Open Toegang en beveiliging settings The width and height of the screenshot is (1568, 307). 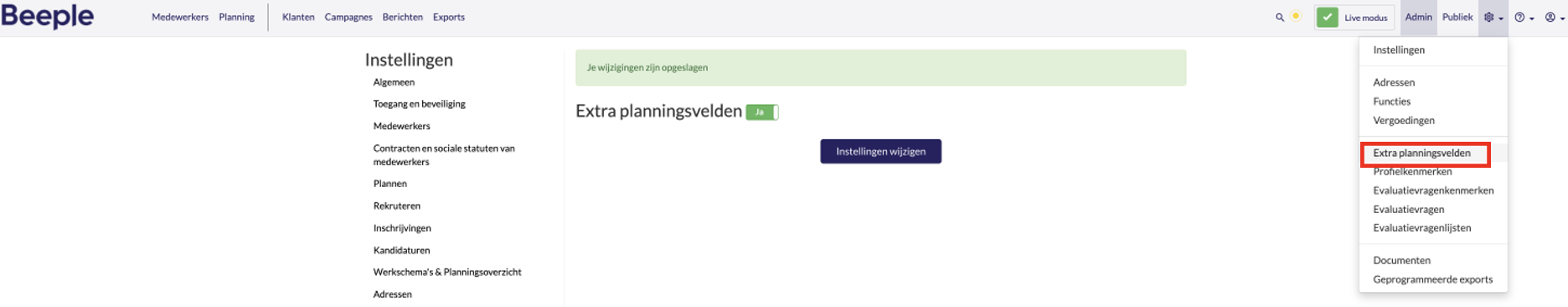pyautogui.click(x=419, y=104)
